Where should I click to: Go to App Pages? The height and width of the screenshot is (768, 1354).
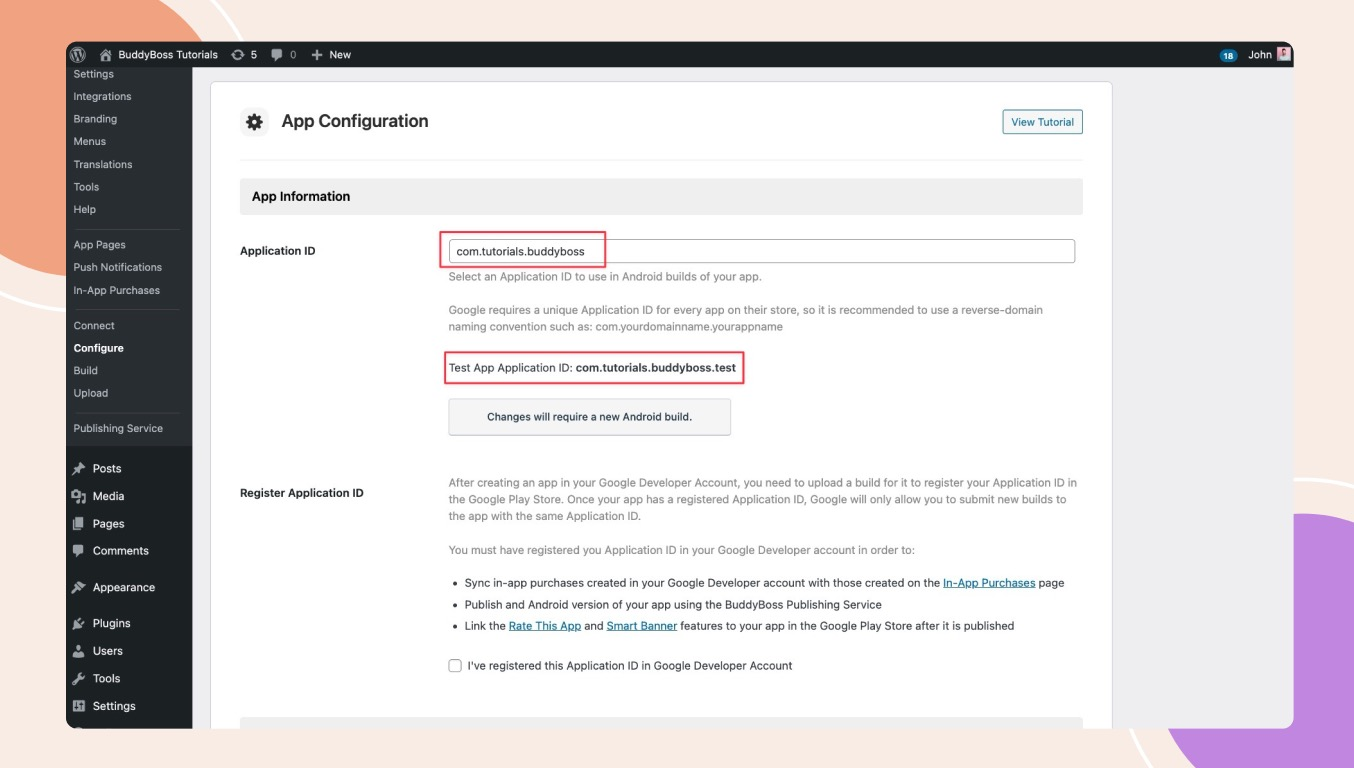(x=99, y=245)
